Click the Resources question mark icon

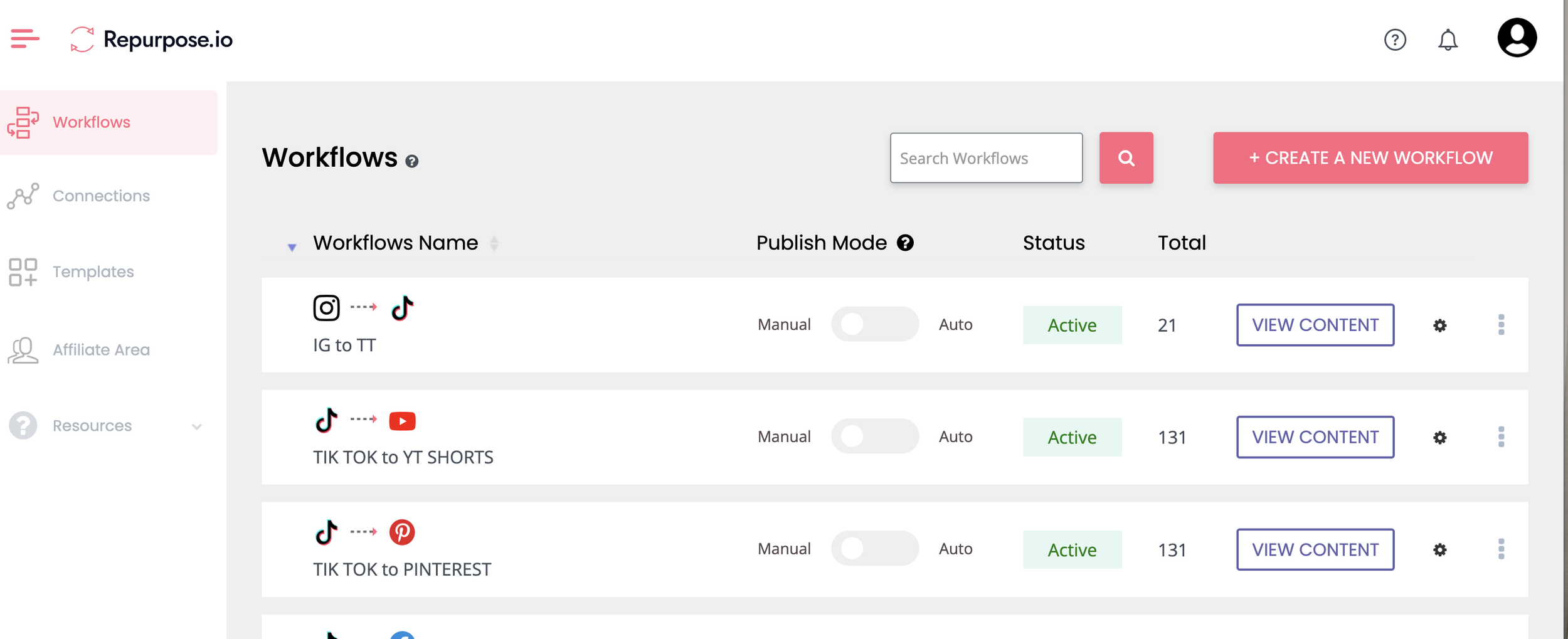pos(23,426)
